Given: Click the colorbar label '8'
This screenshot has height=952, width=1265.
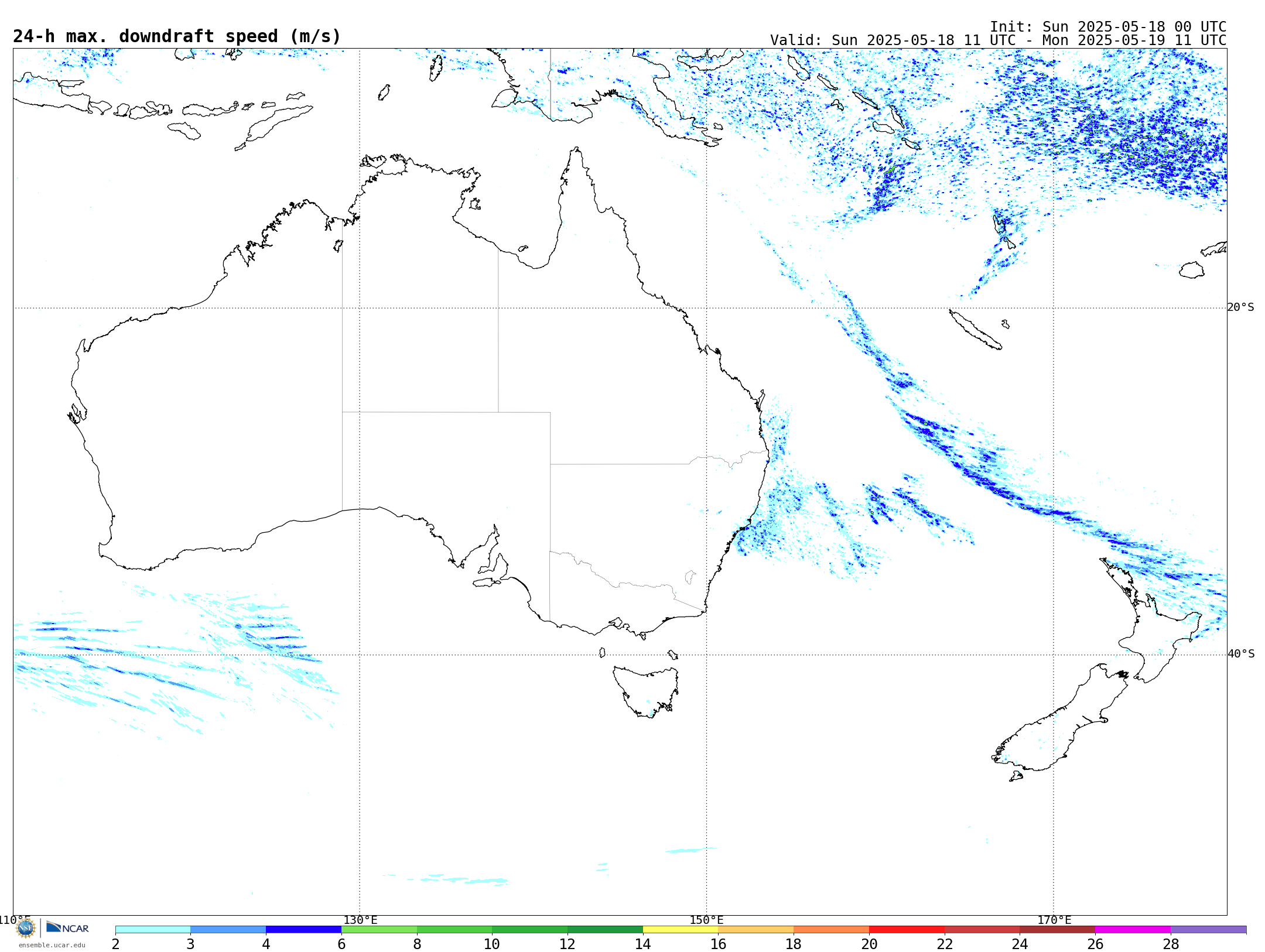Looking at the screenshot, I should [417, 944].
